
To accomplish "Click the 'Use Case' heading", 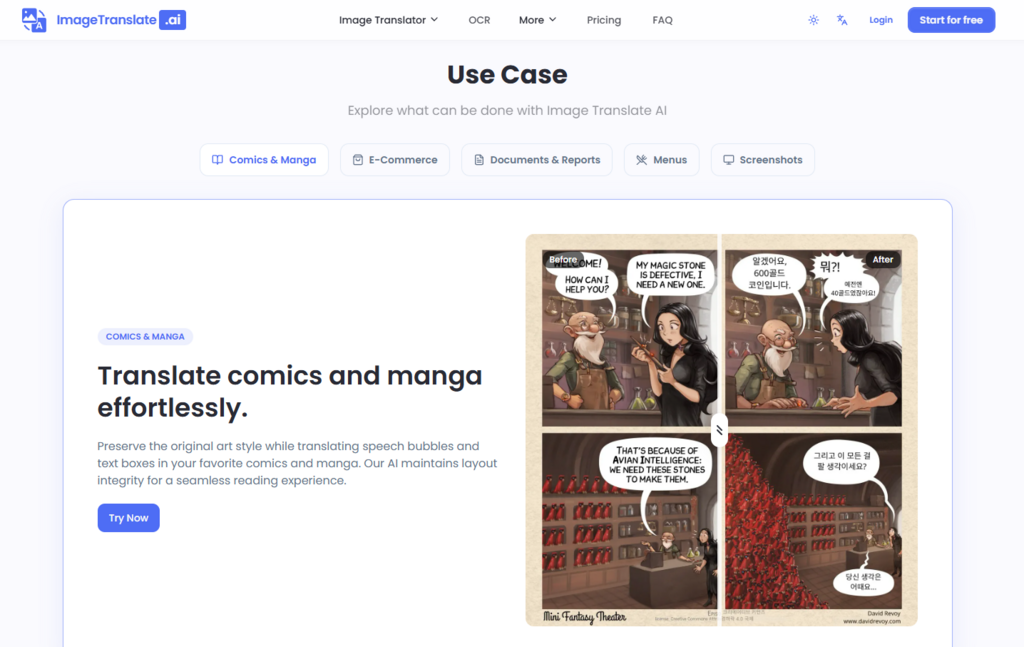I will pos(507,74).
